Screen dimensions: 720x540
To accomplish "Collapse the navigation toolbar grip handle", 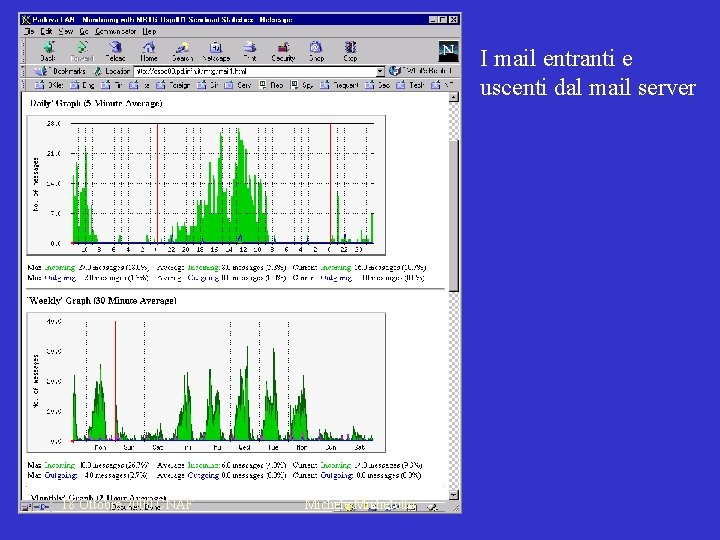I will pos(23,51).
